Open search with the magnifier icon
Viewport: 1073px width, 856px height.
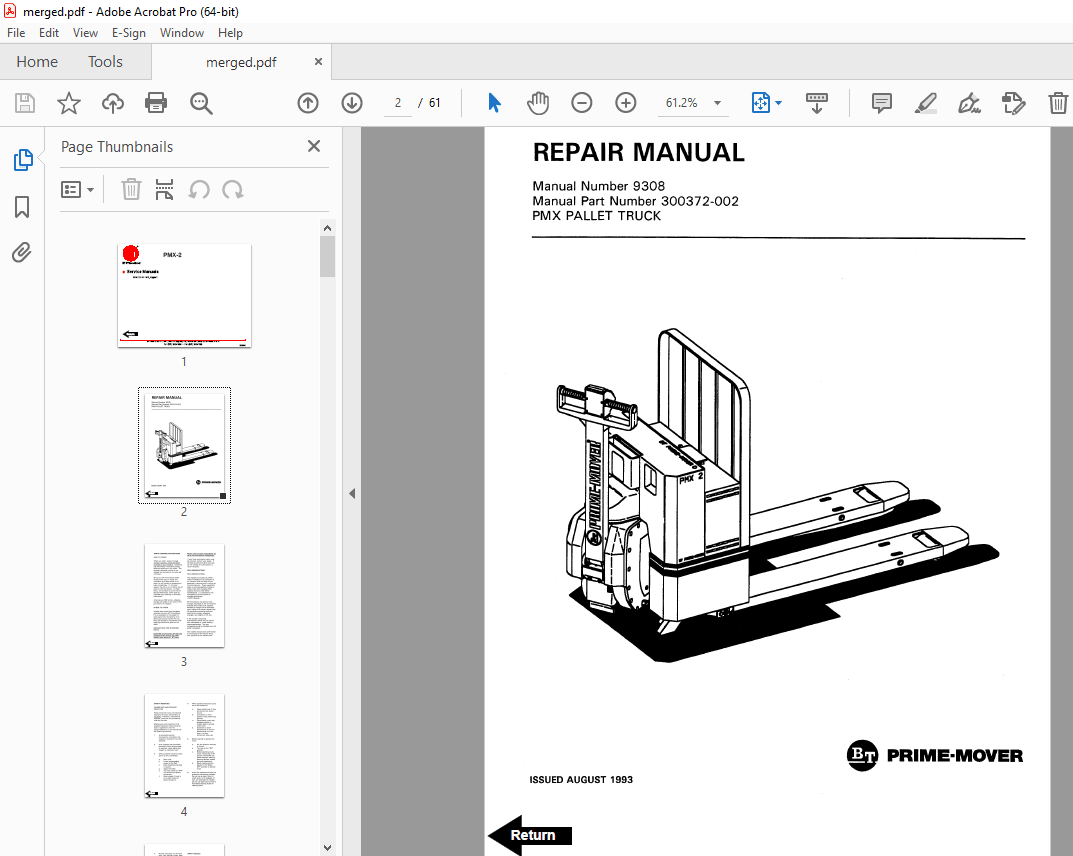(200, 102)
